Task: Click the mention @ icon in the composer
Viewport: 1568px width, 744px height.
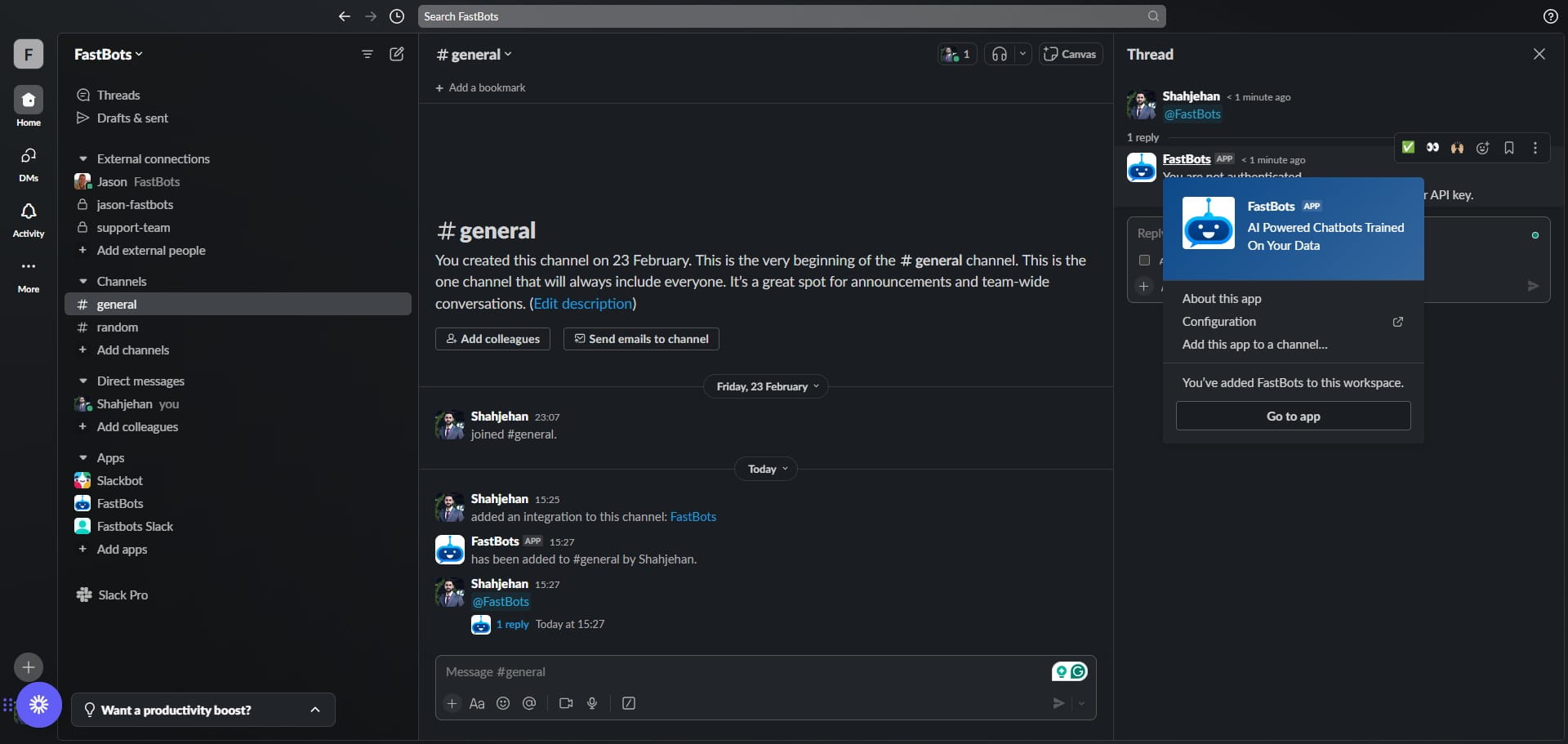Action: click(529, 703)
